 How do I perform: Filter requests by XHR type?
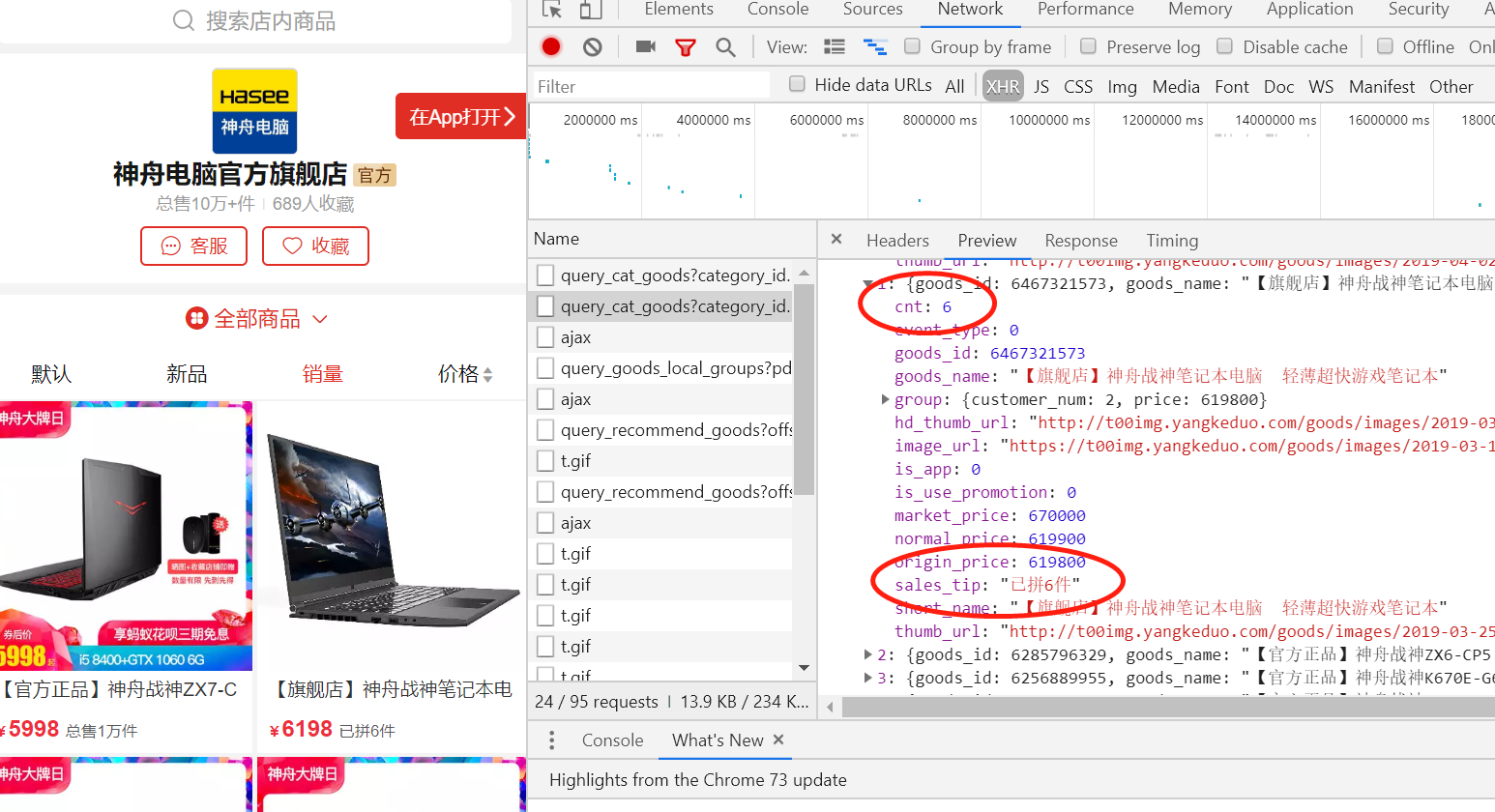click(1003, 86)
